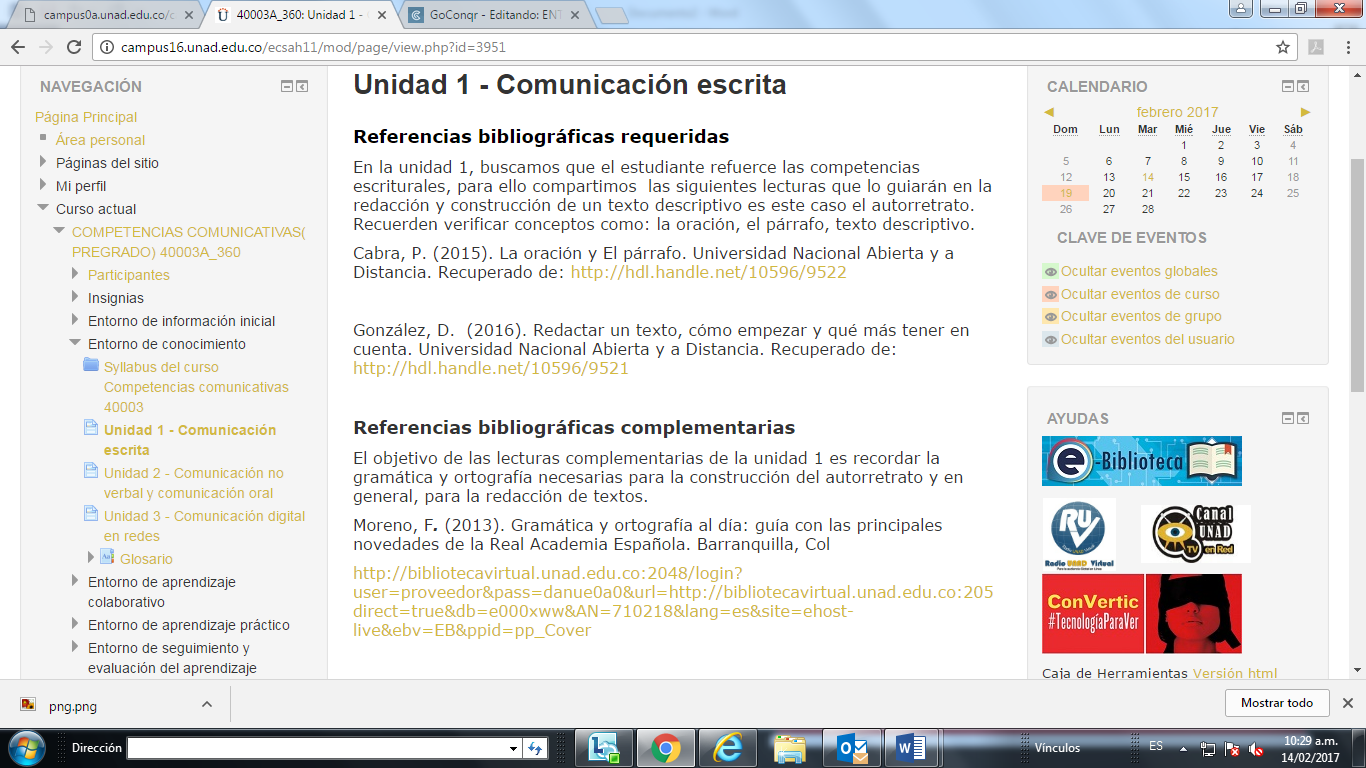Go to next month in the calendar

[x=1305, y=112]
